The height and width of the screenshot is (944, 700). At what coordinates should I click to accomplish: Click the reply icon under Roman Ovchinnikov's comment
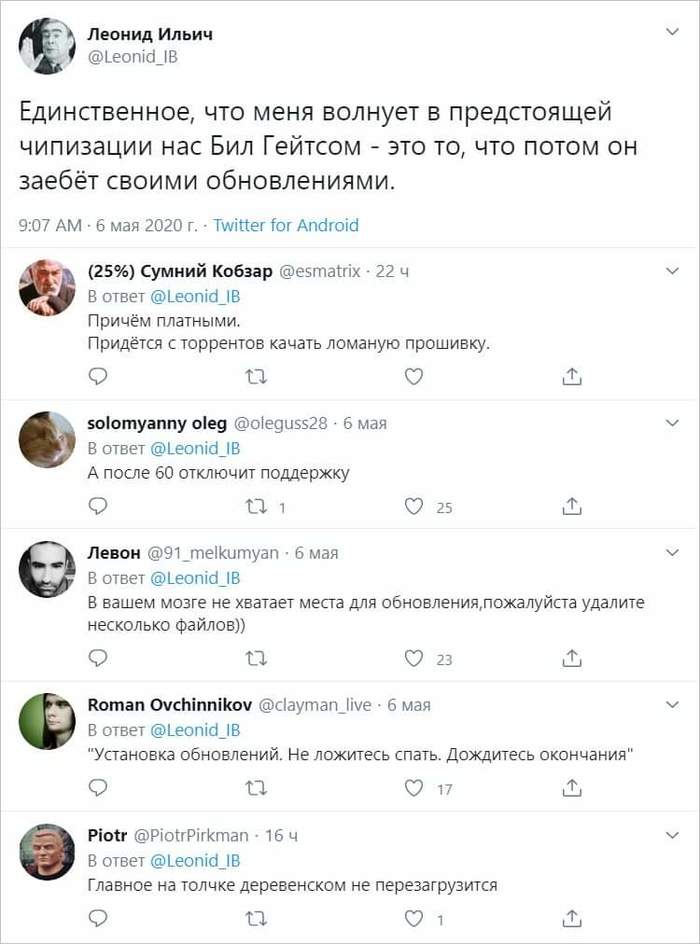(x=97, y=789)
